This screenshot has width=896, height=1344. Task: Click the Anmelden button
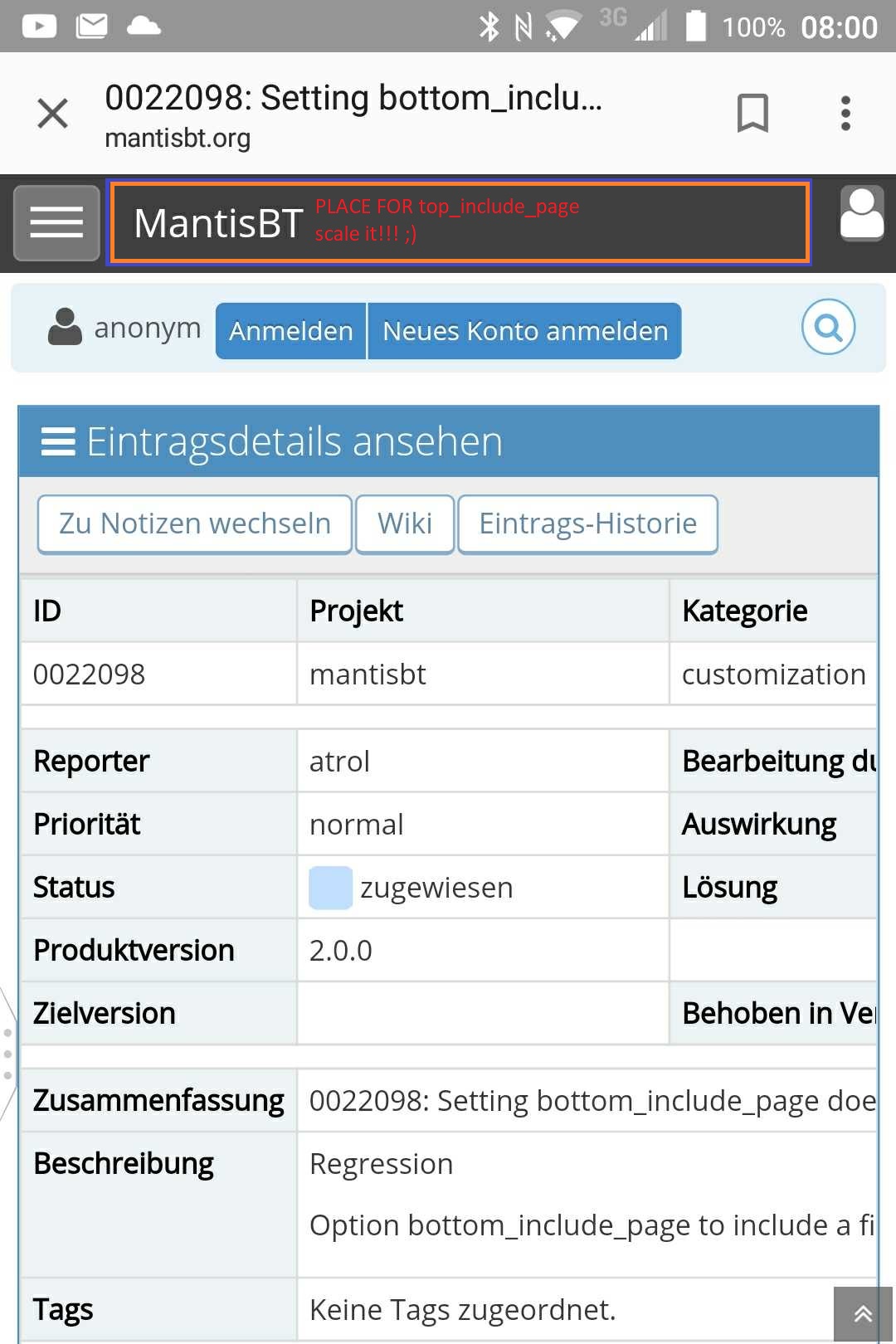(290, 331)
